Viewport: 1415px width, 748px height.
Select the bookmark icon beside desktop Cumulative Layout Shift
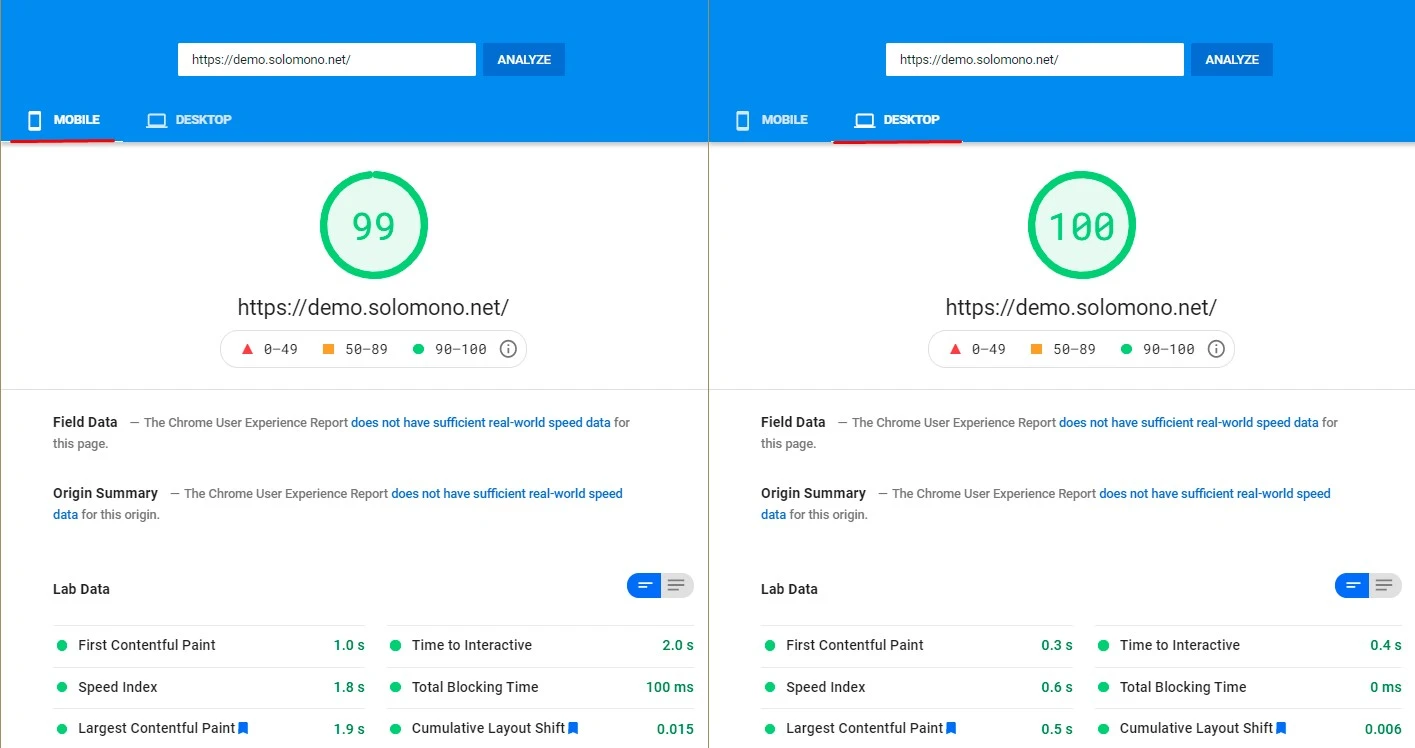[x=1281, y=728]
